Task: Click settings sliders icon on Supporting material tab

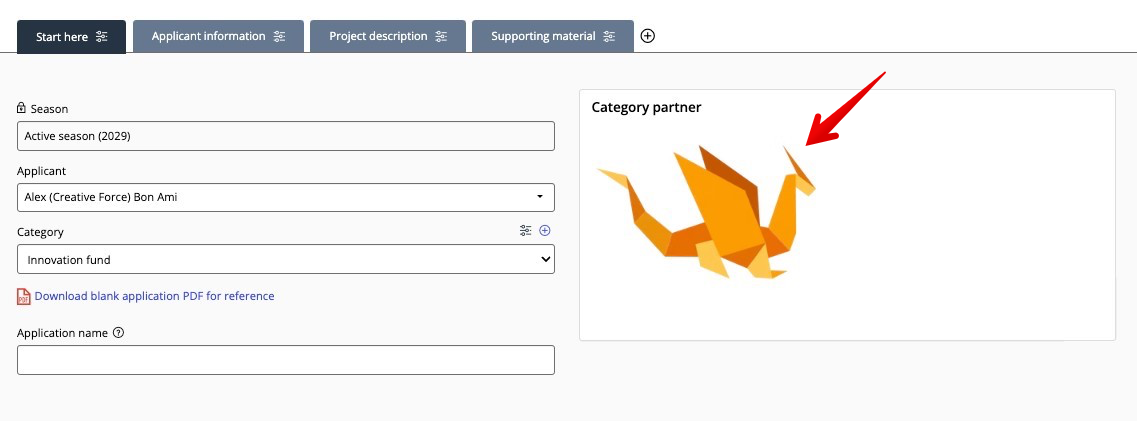Action: coord(609,36)
